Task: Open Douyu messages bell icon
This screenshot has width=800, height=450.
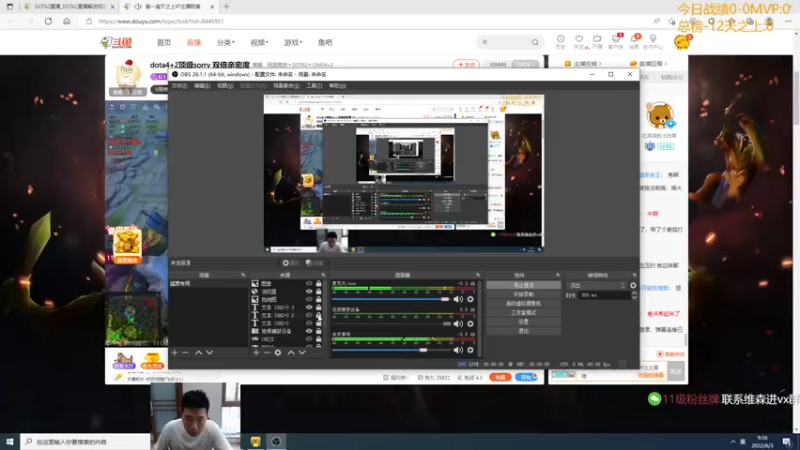Action: 634,39
